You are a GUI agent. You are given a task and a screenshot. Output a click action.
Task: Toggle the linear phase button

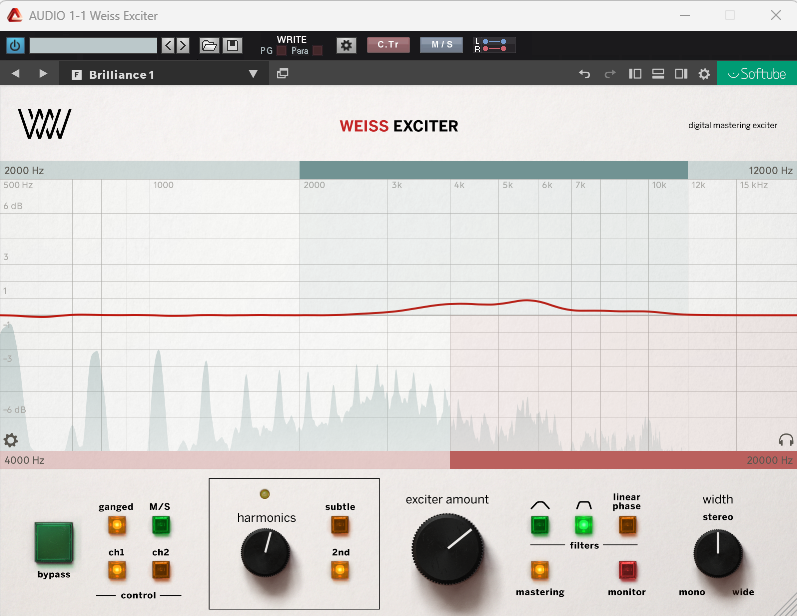627,525
